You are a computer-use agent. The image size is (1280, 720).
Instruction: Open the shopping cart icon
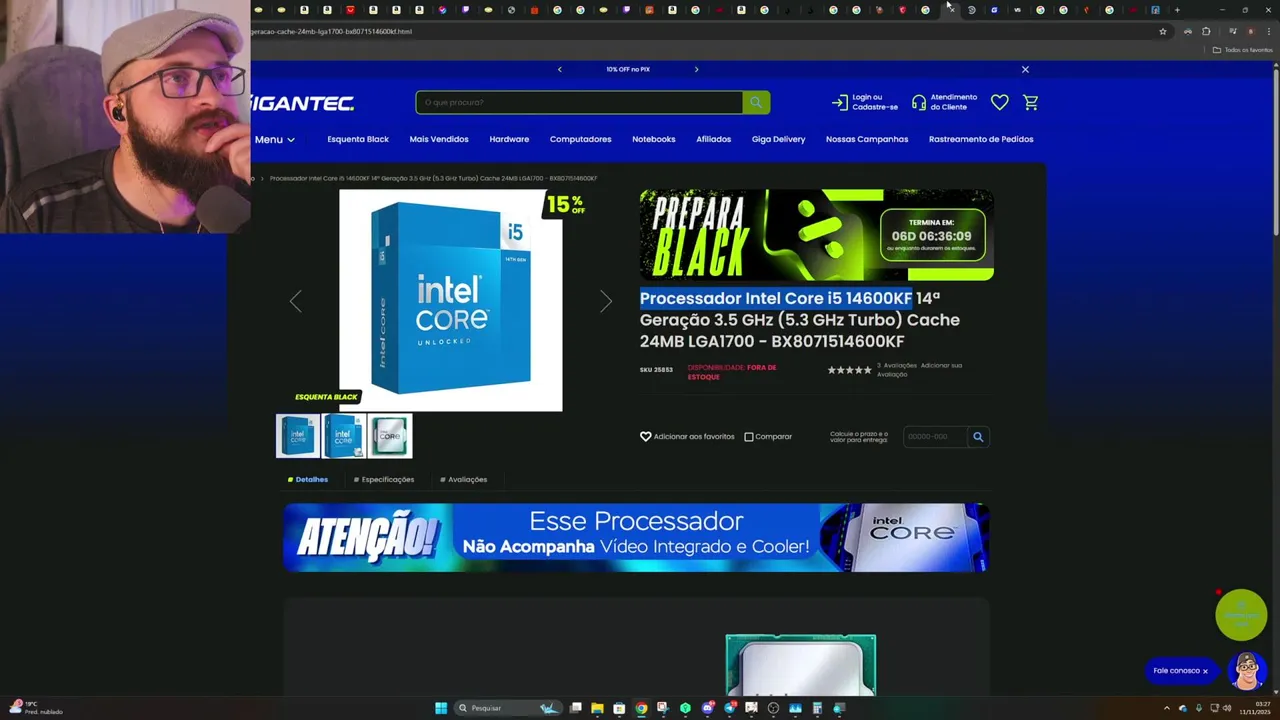point(1031,102)
